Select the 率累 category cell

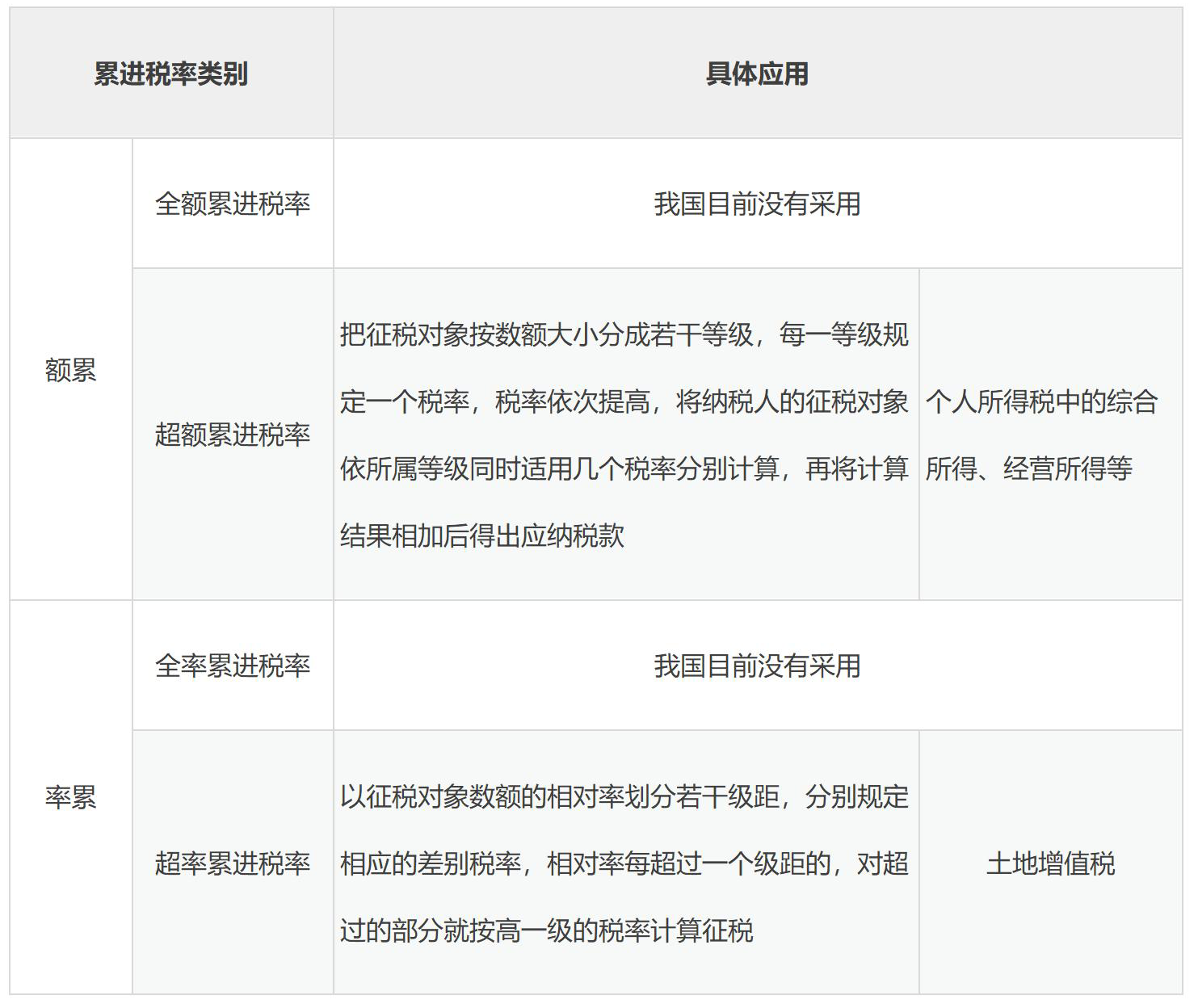70,797
